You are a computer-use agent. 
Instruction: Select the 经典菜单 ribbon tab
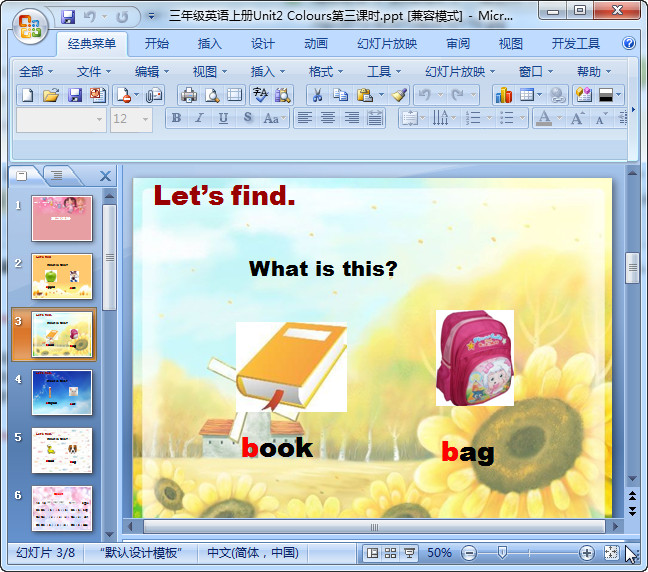92,43
